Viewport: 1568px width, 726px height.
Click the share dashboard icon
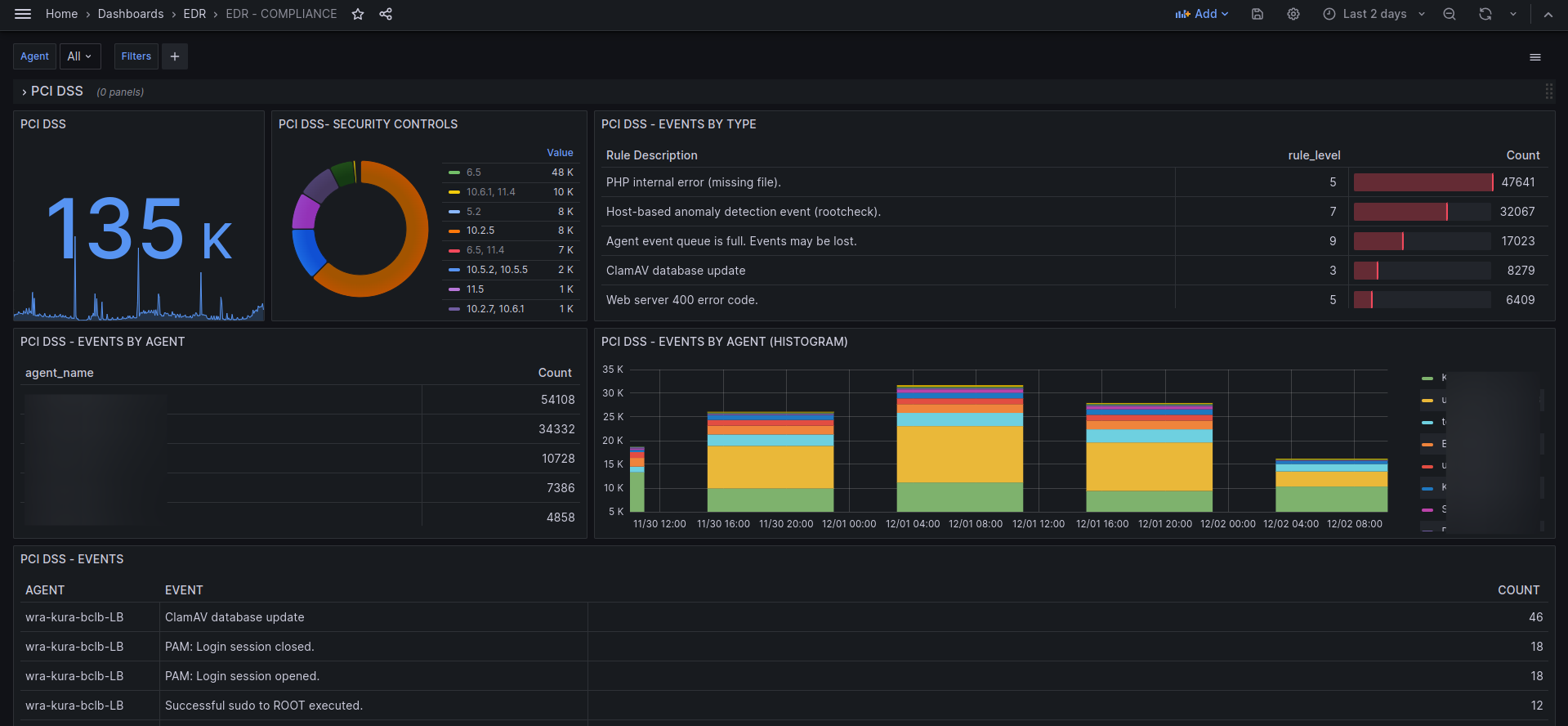click(386, 14)
